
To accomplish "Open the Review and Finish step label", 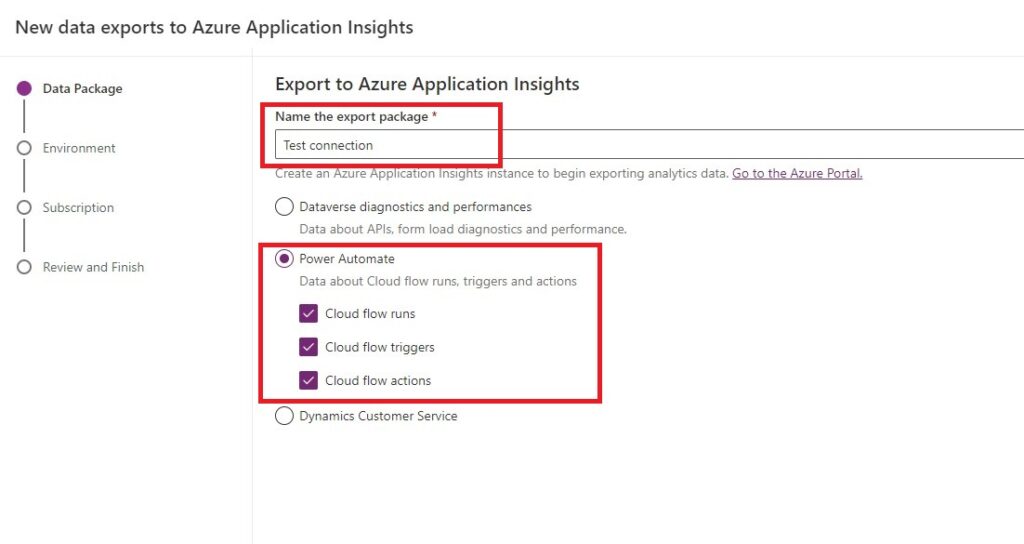I will coord(93,267).
